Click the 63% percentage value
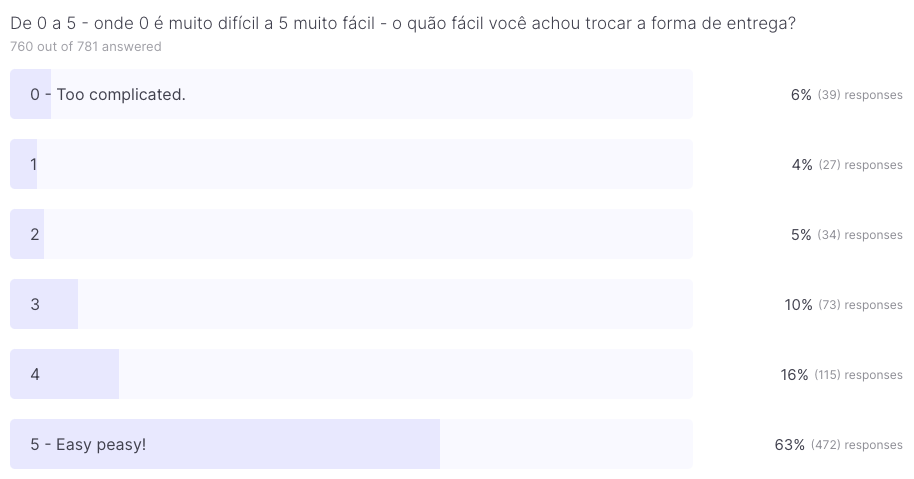Viewport: 914px width, 479px height. tap(789, 445)
